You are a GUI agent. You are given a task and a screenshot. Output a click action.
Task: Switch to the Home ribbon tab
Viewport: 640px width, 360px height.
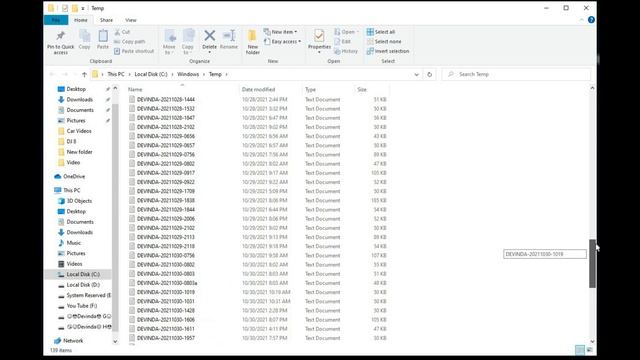[81, 20]
